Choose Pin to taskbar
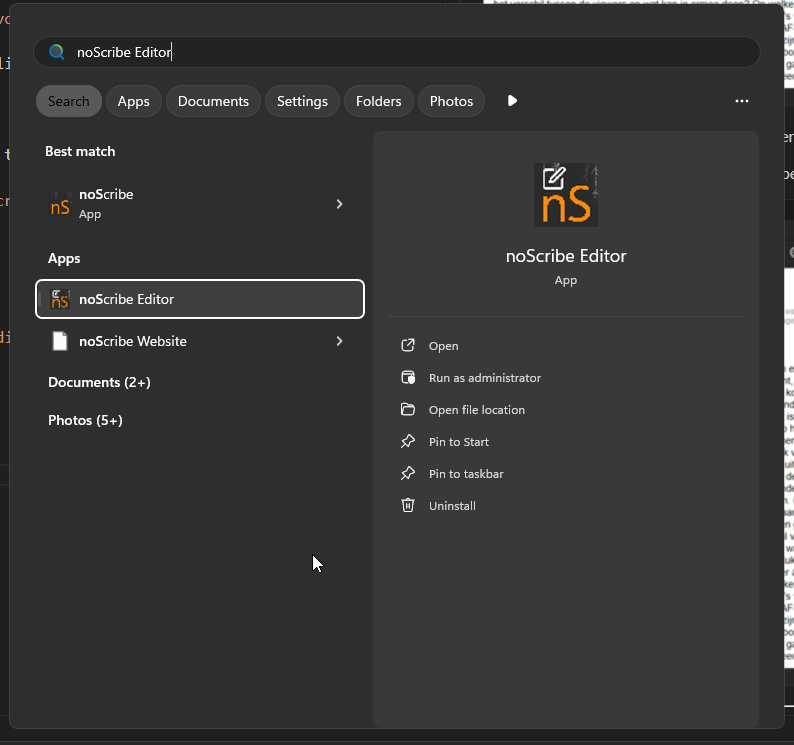This screenshot has width=794, height=745. (465, 474)
